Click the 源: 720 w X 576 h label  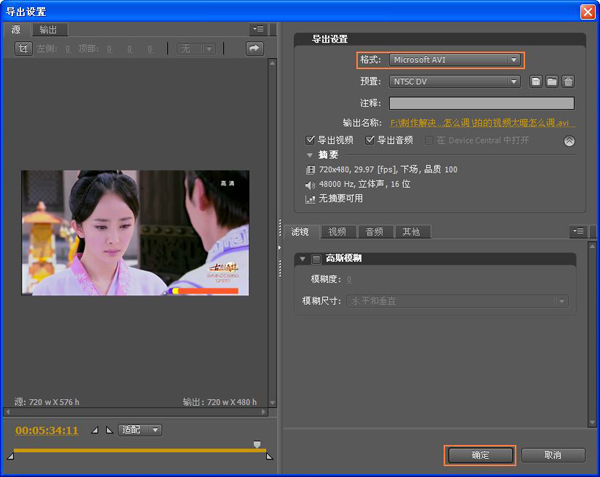pos(47,402)
